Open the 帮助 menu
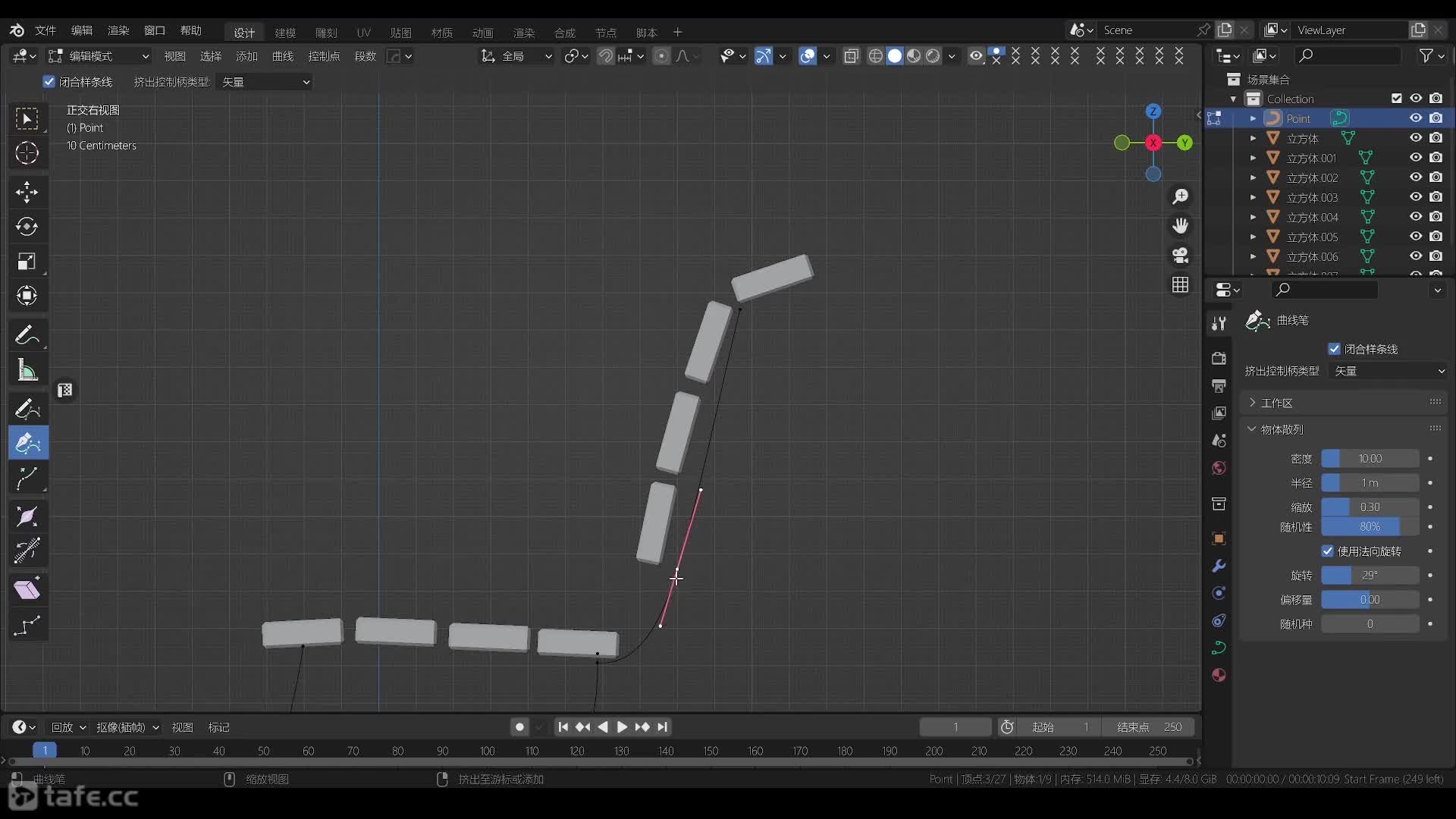The height and width of the screenshot is (819, 1456). (x=191, y=30)
